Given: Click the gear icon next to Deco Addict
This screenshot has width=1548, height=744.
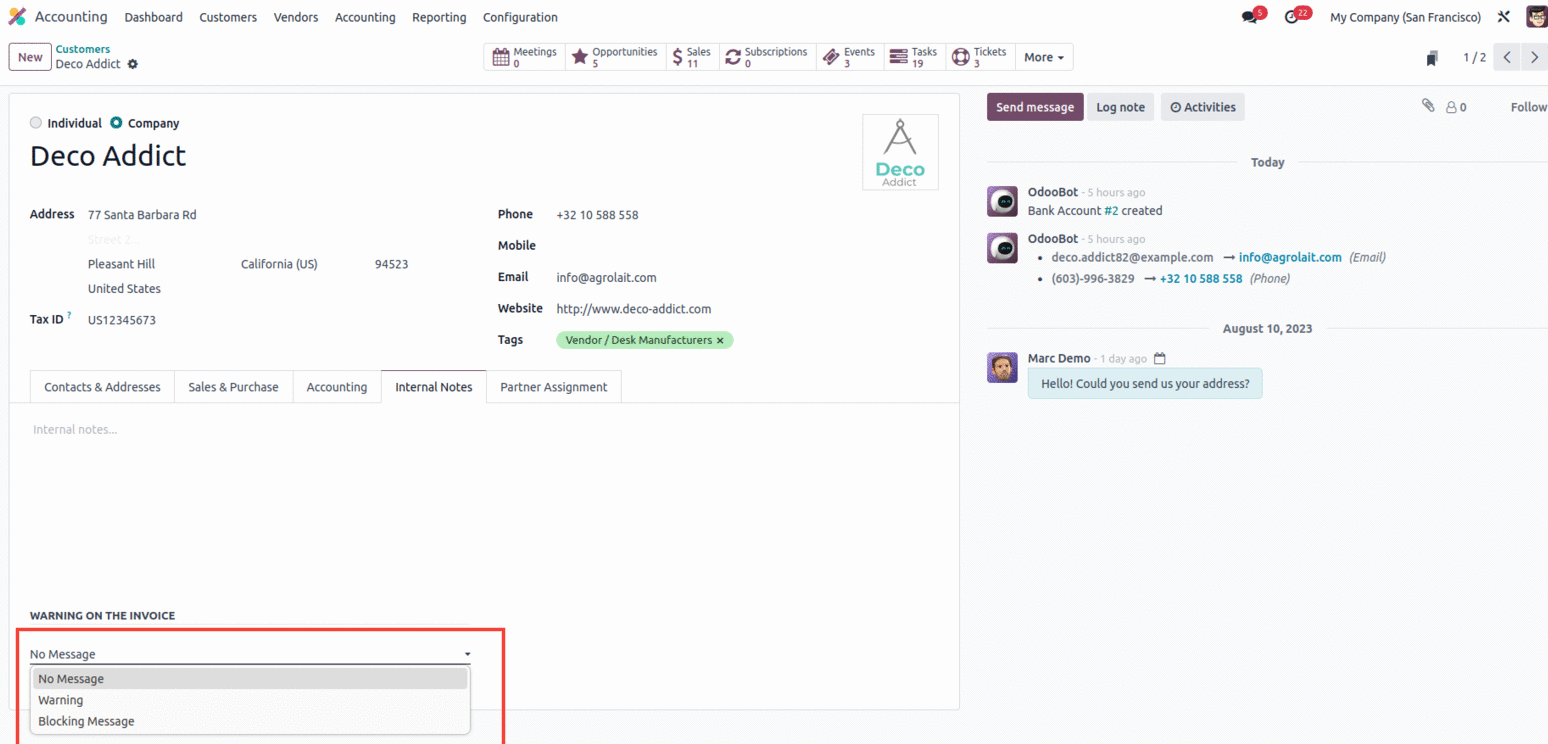Looking at the screenshot, I should [x=133, y=64].
